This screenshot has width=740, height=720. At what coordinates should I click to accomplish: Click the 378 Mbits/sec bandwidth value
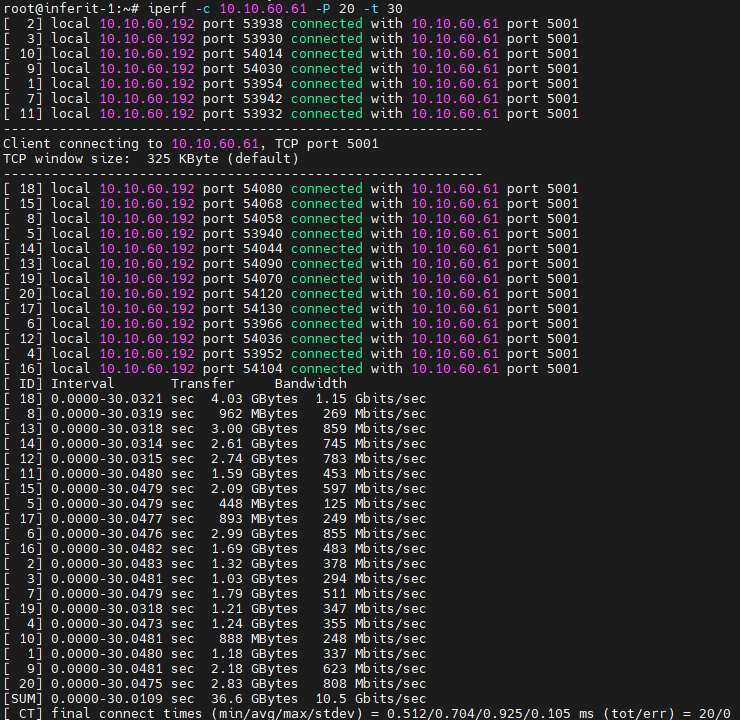click(x=375, y=564)
